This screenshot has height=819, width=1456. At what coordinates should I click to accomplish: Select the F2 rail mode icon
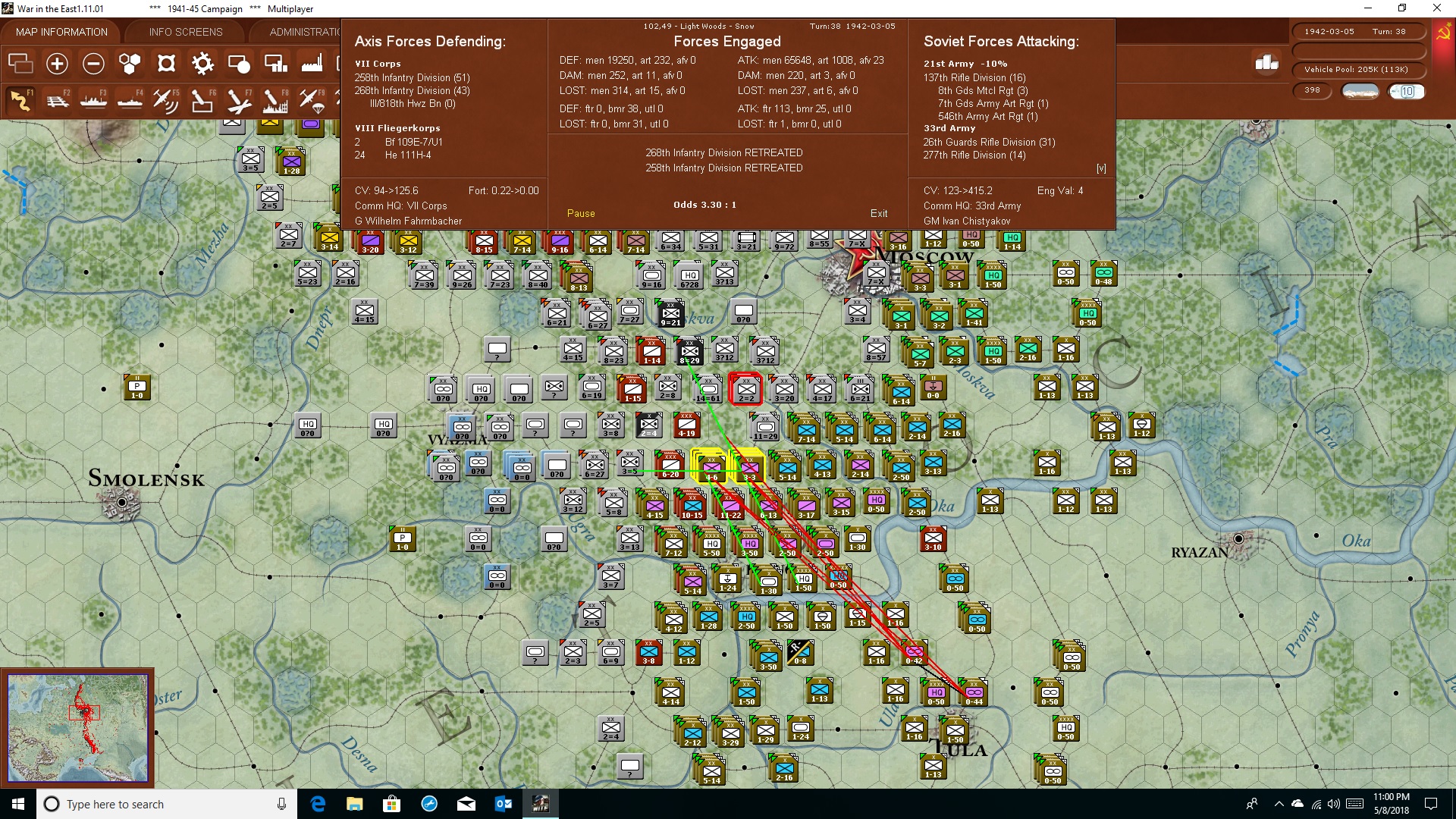pyautogui.click(x=57, y=100)
